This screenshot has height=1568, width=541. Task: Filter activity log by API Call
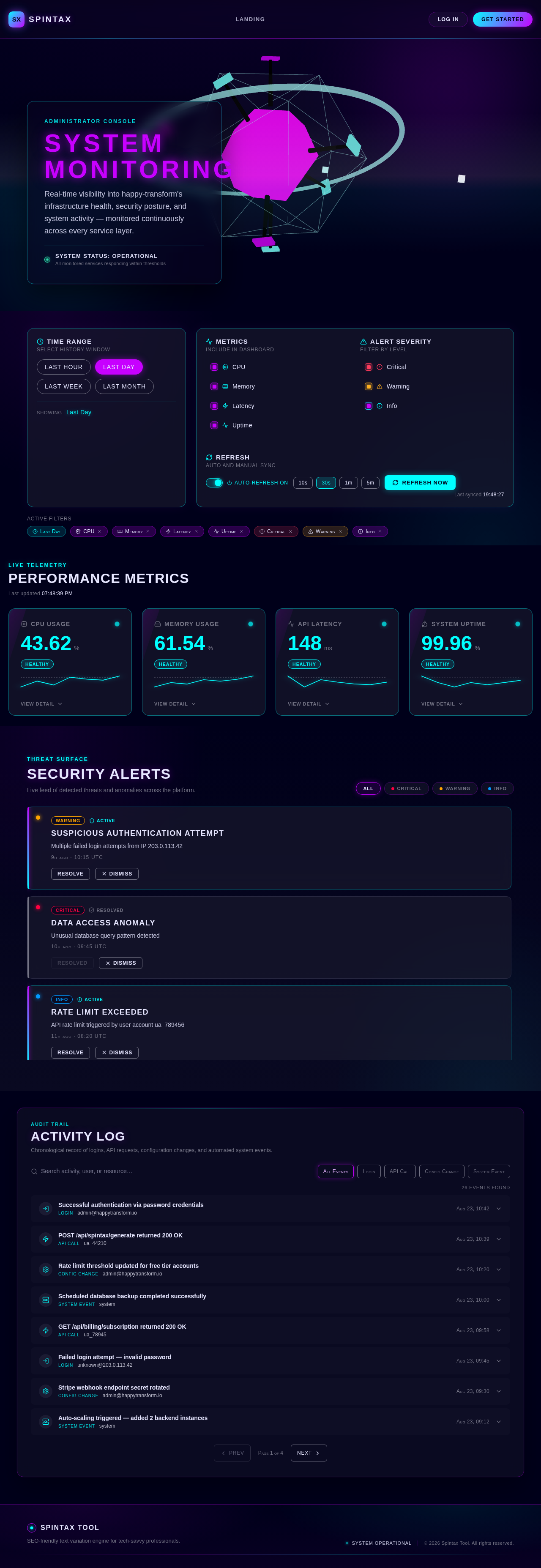(x=400, y=1171)
